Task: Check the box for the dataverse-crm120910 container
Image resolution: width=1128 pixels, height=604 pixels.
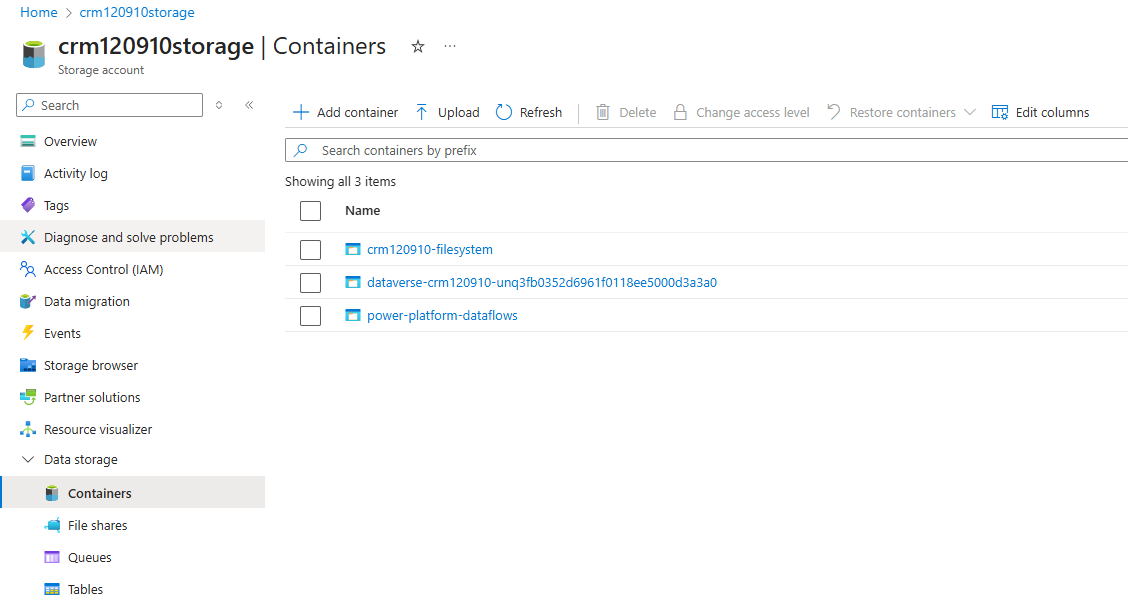Action: click(310, 283)
